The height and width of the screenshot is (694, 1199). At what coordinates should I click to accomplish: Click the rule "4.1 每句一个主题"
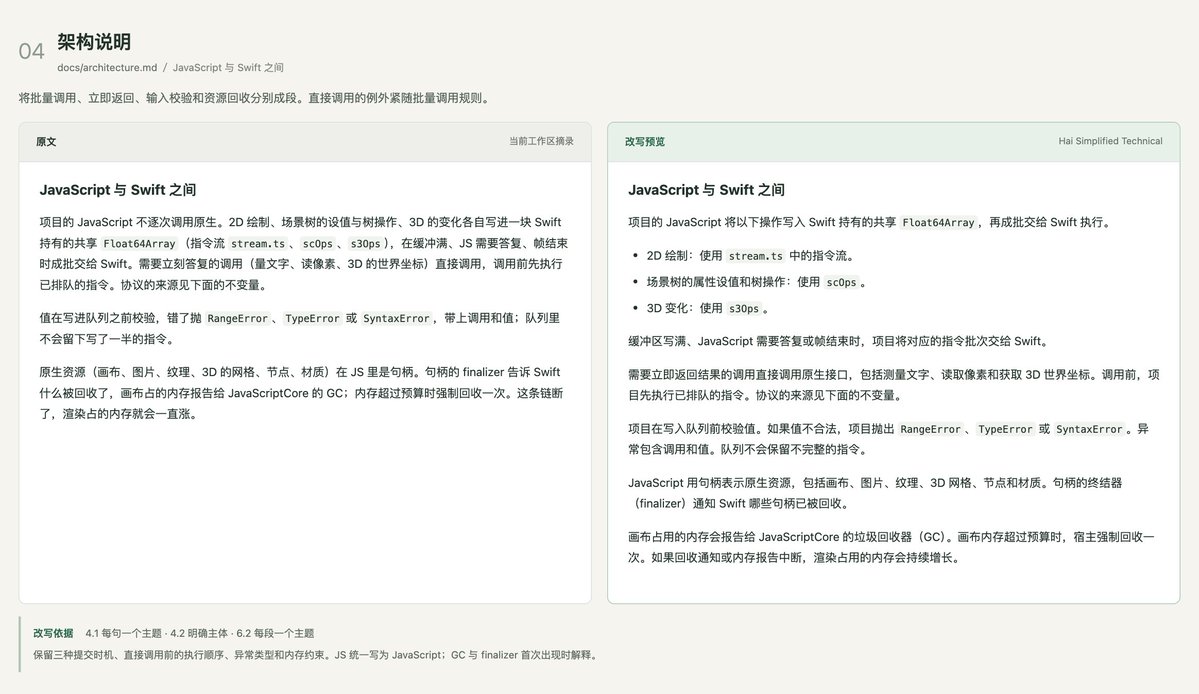click(x=123, y=633)
